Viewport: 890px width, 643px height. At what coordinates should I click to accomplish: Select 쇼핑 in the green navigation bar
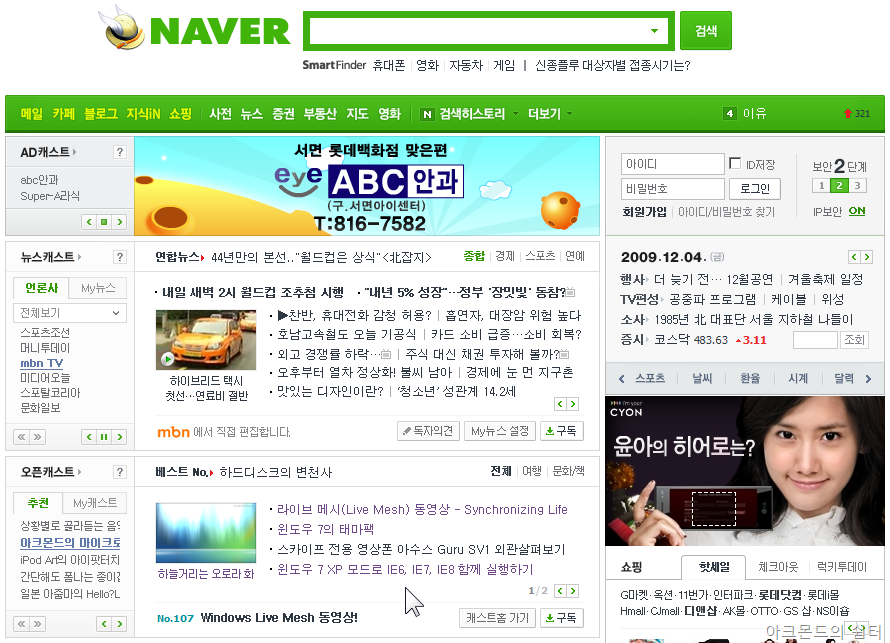[x=180, y=114]
